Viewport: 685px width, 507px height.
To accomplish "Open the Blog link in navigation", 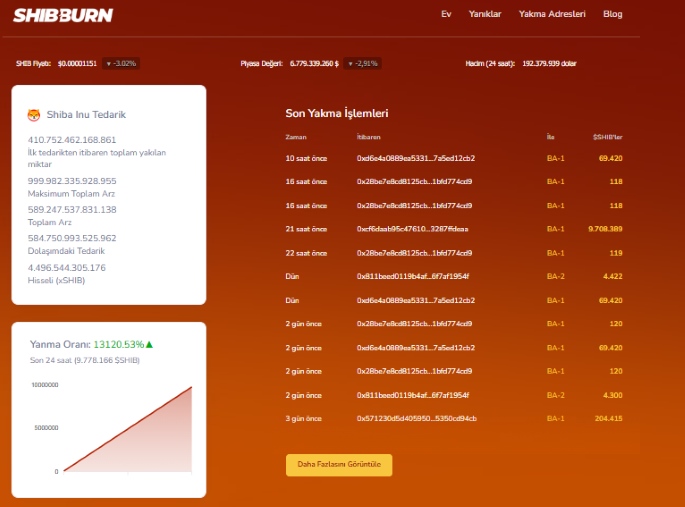I will click(612, 14).
